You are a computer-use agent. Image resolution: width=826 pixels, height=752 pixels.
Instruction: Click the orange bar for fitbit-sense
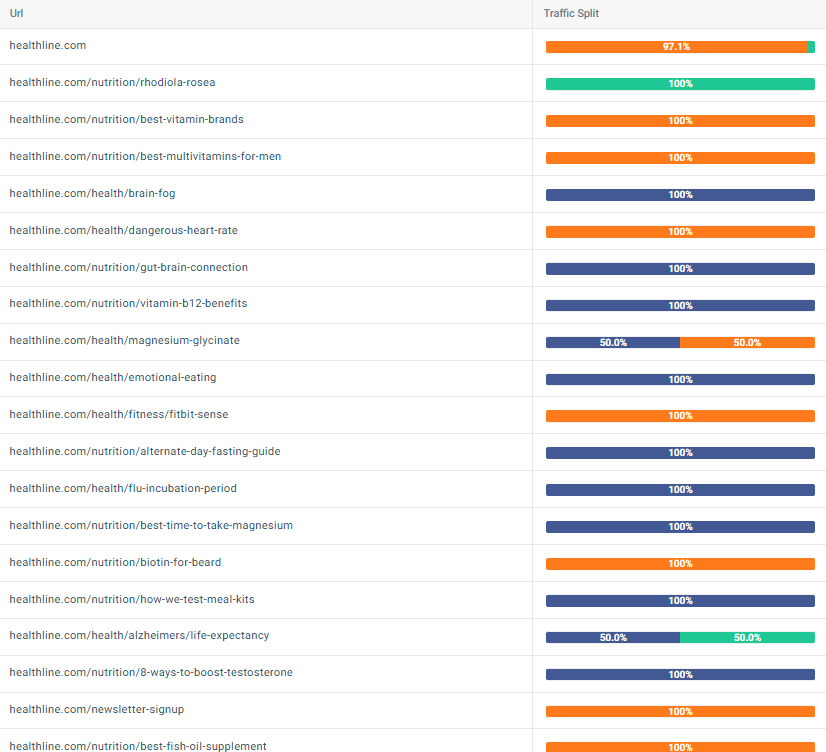point(680,415)
